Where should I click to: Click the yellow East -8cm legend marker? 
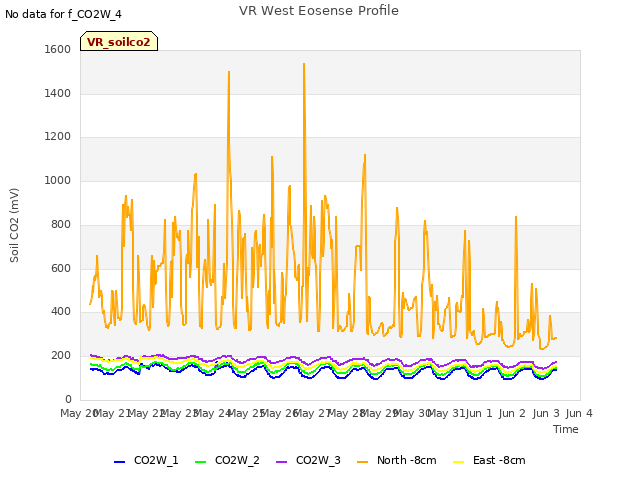(x=458, y=462)
